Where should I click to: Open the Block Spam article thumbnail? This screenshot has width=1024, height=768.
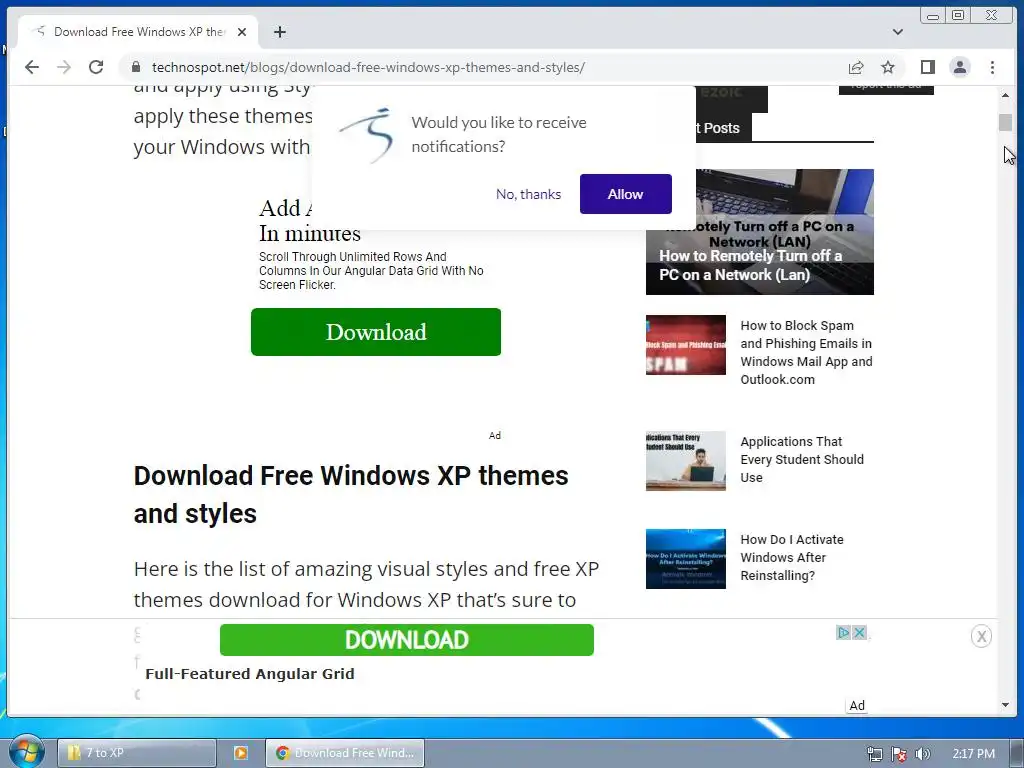(x=686, y=345)
